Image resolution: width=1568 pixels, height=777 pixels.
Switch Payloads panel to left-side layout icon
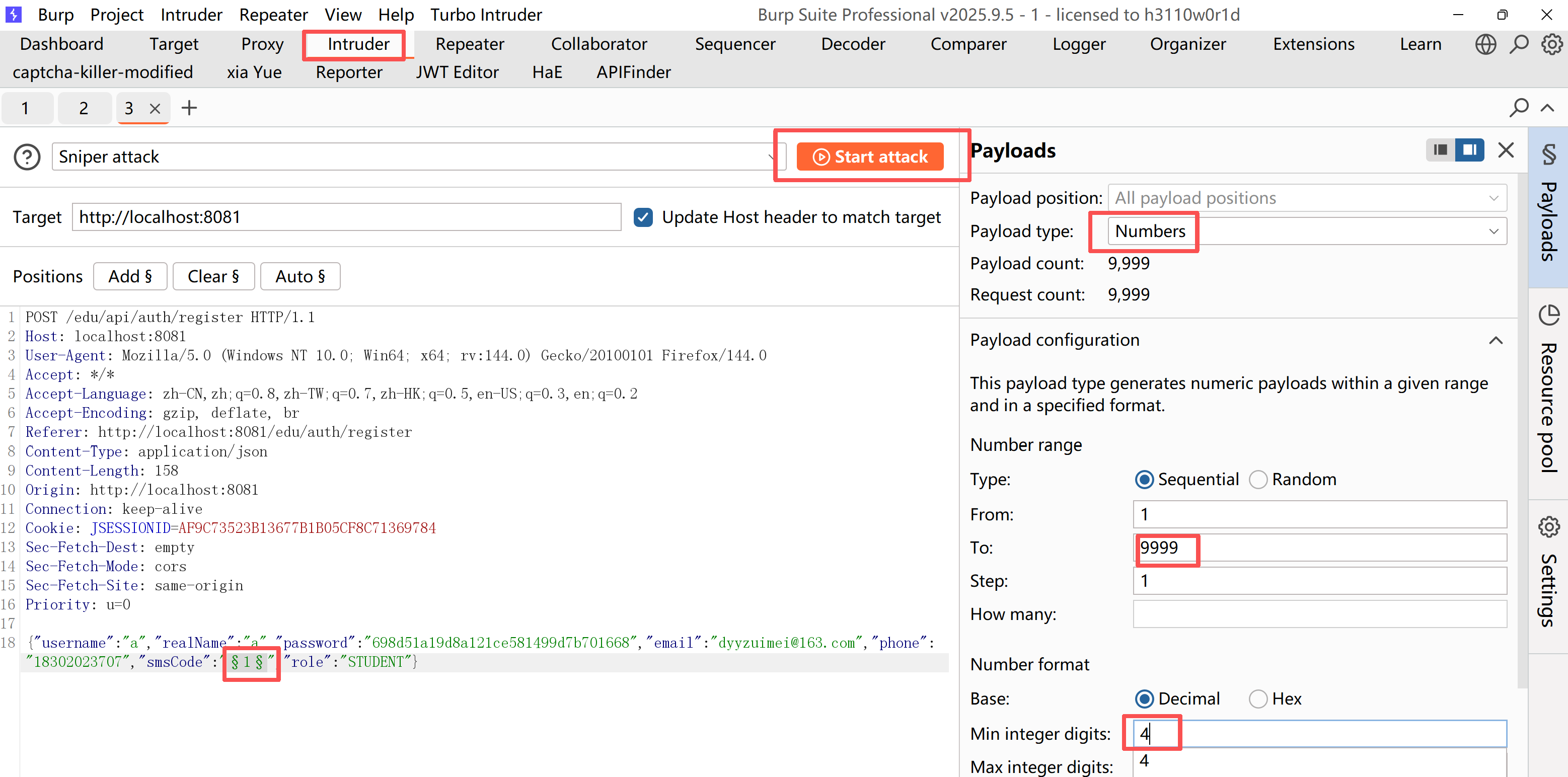click(x=1440, y=149)
